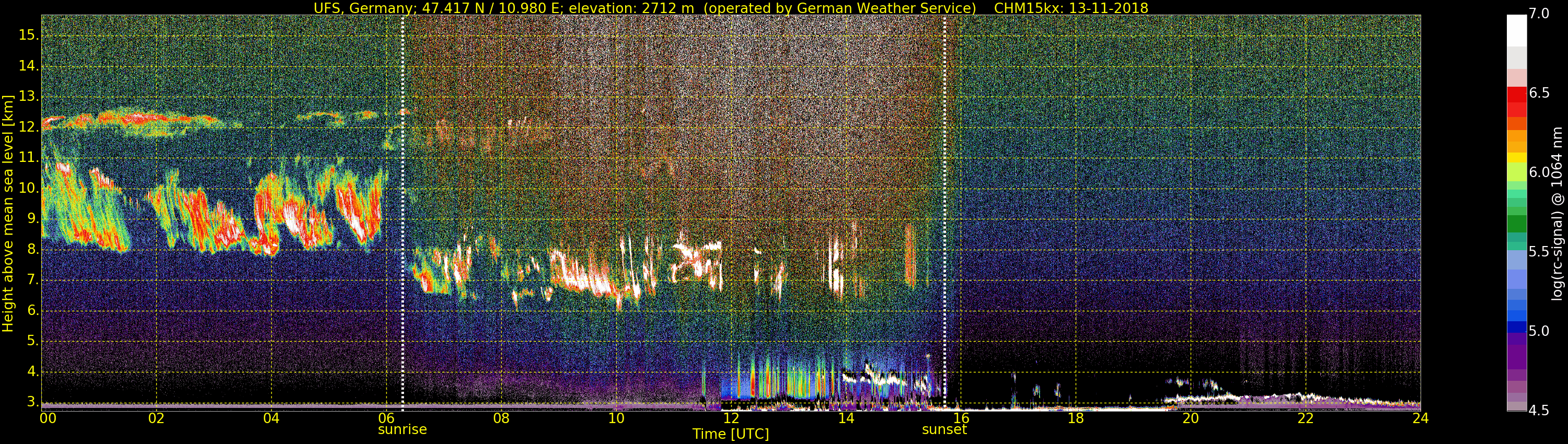Screen dimensions: 1568x444
Task: Click the '4.' height axis tick label
Action: pos(32,371)
